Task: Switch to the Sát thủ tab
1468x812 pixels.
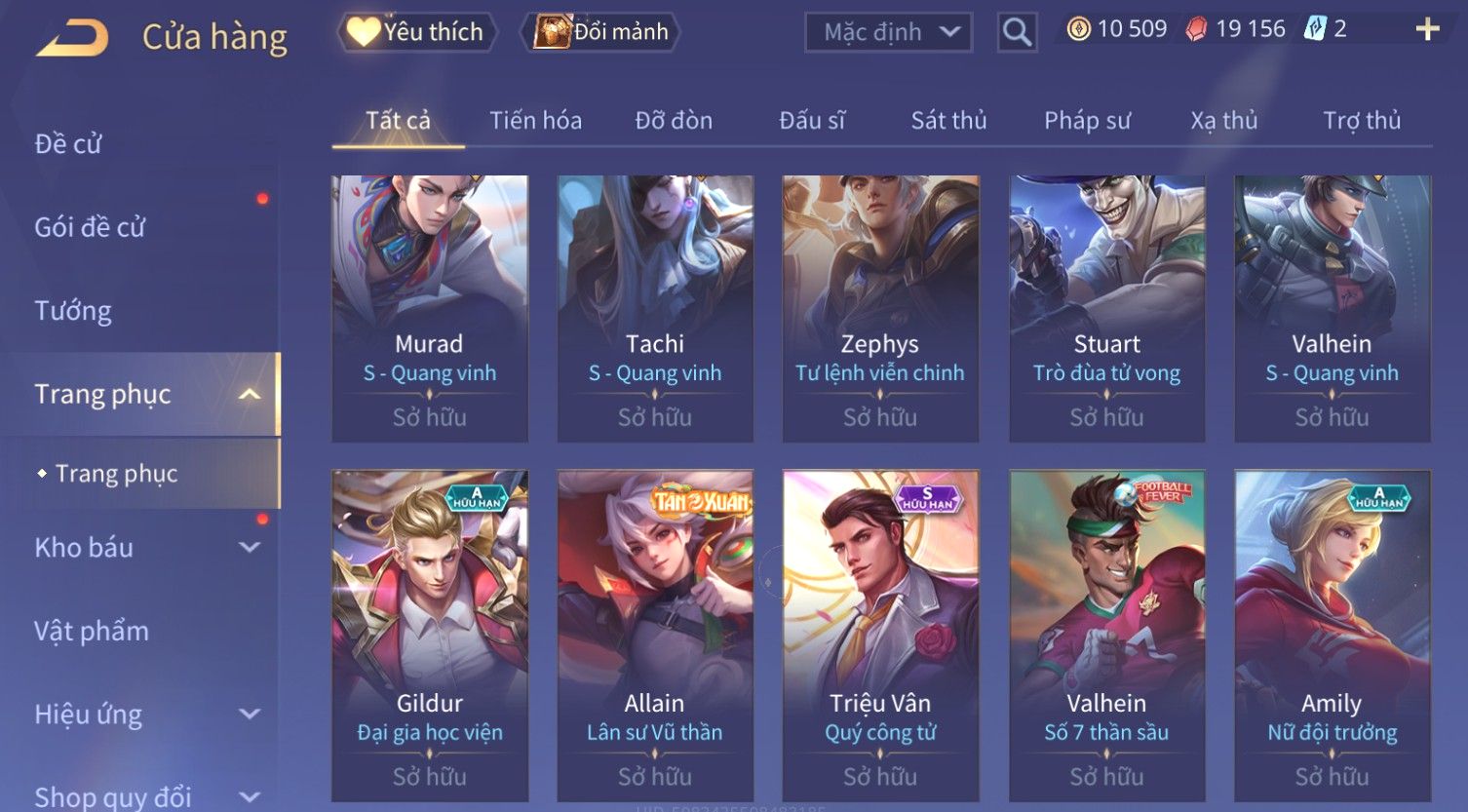Action: (x=948, y=121)
